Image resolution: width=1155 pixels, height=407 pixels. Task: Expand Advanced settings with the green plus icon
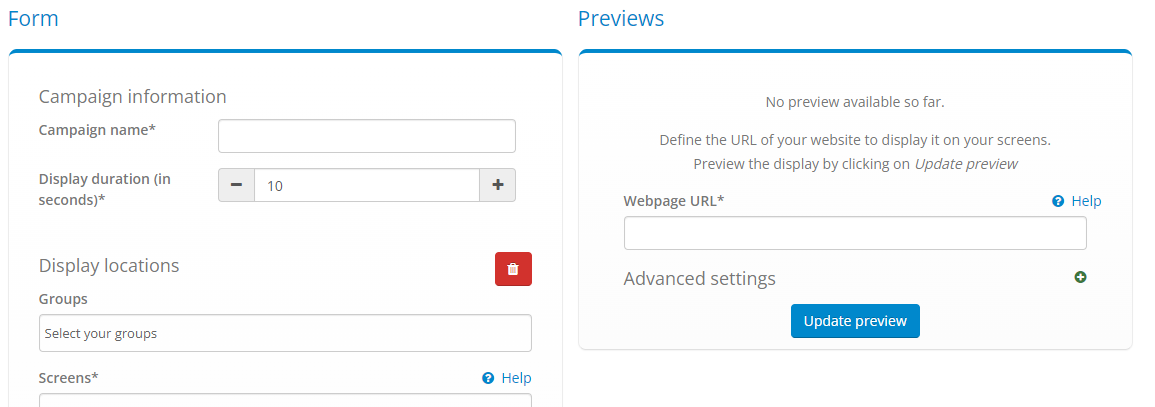pyautogui.click(x=1080, y=277)
